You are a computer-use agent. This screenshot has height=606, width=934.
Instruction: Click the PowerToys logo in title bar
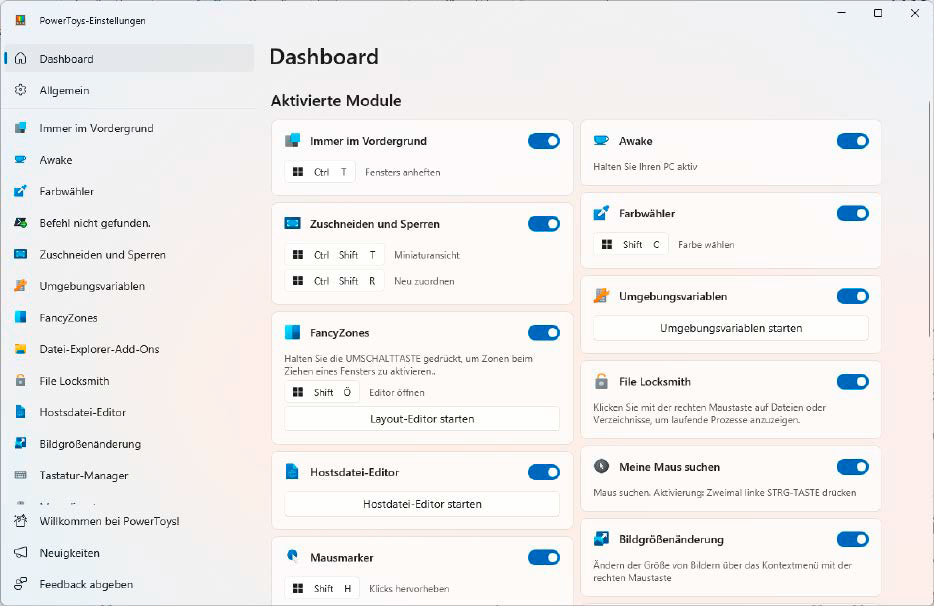coord(21,20)
